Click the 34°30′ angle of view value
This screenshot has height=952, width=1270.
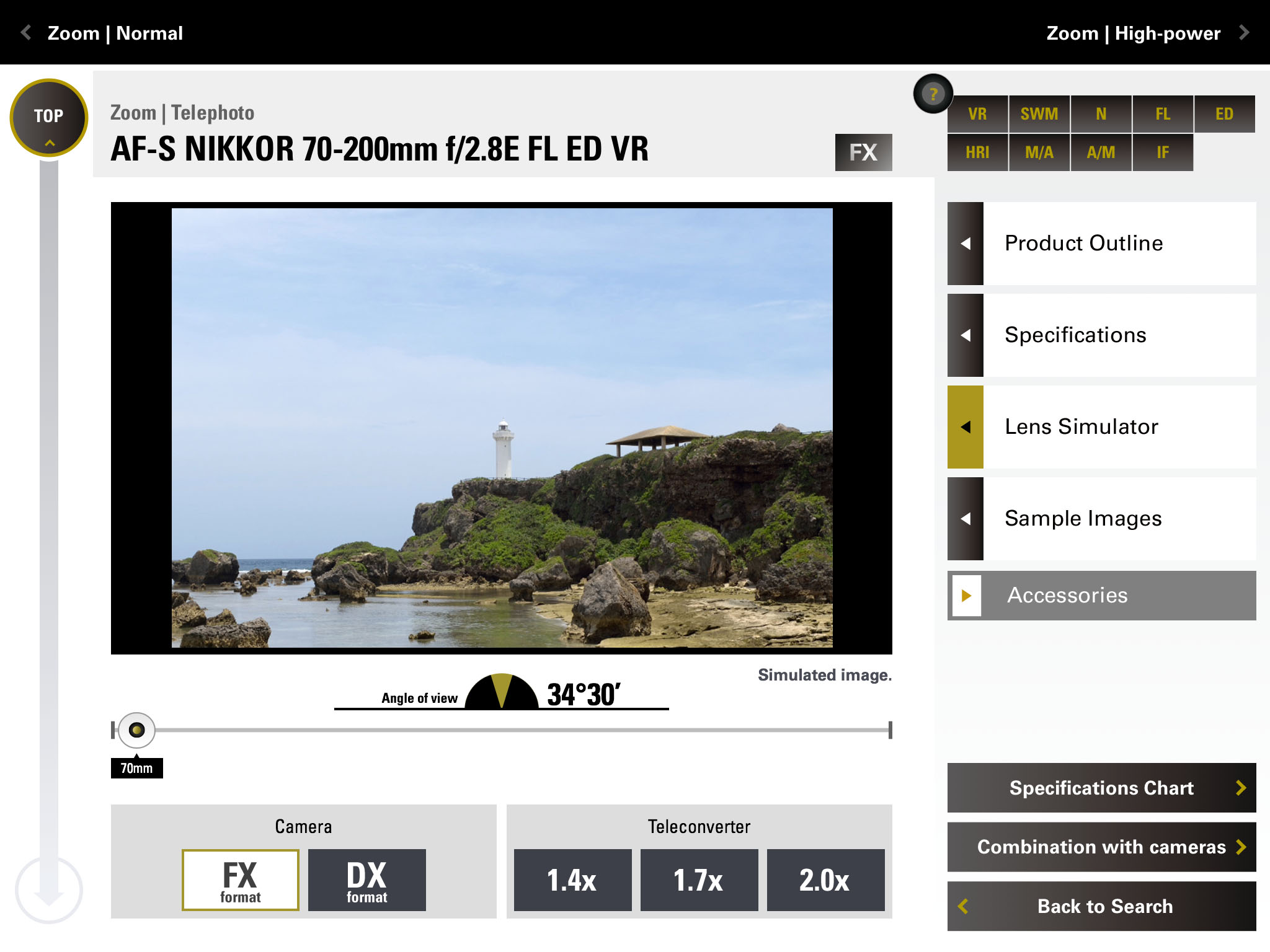point(584,694)
